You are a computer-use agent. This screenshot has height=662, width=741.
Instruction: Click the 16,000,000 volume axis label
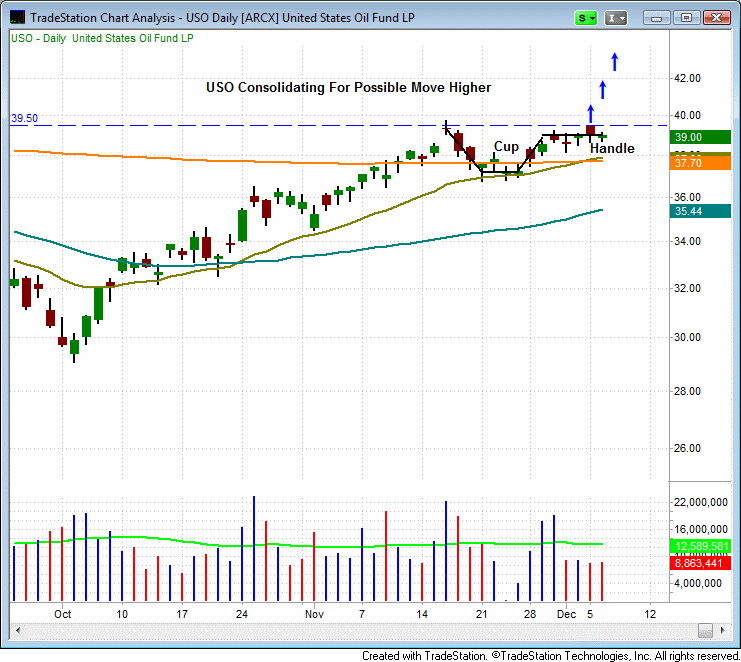coord(700,529)
